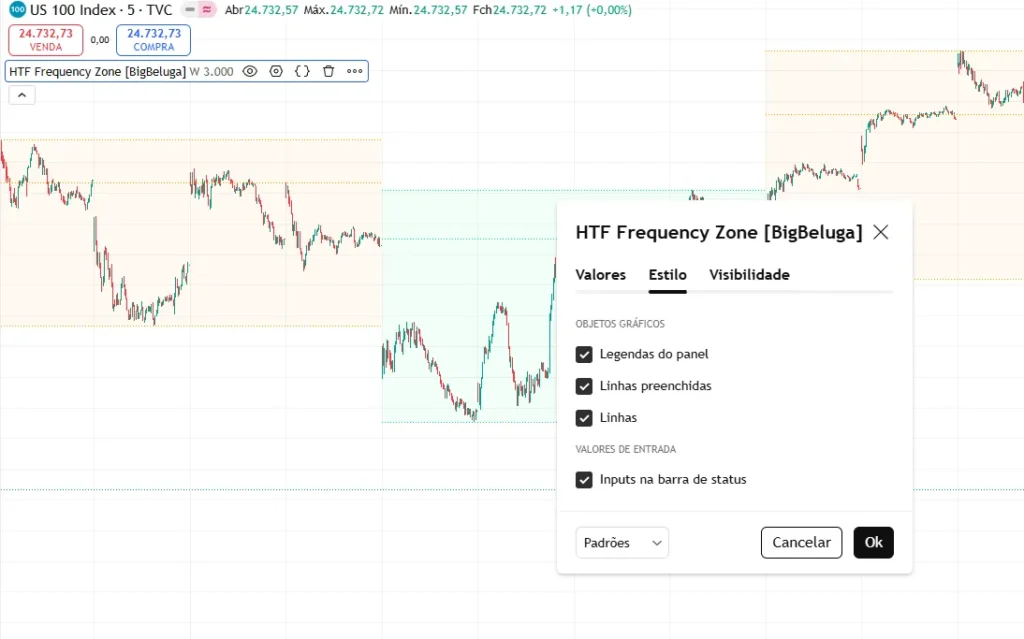This screenshot has width=1024, height=639.
Task: Click the pink approximately-equal icon
Action: point(207,10)
